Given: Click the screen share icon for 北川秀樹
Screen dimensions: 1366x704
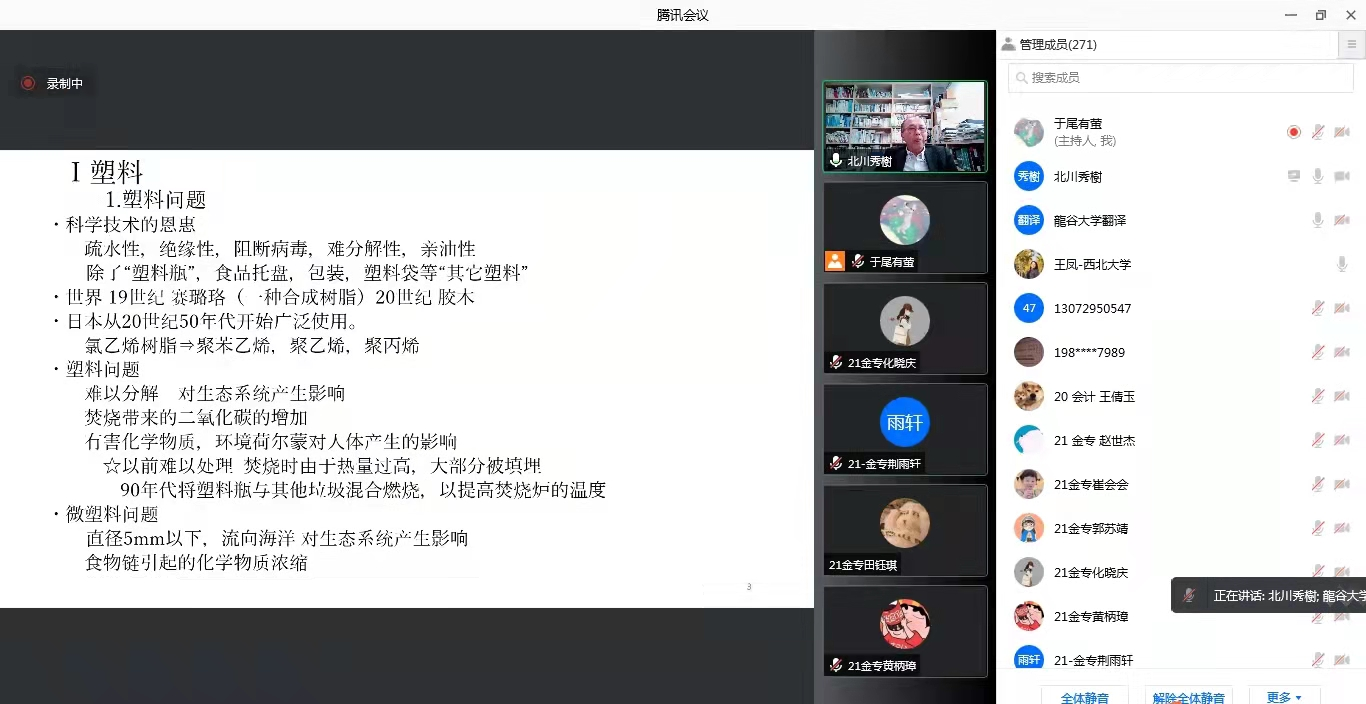Looking at the screenshot, I should [1294, 176].
